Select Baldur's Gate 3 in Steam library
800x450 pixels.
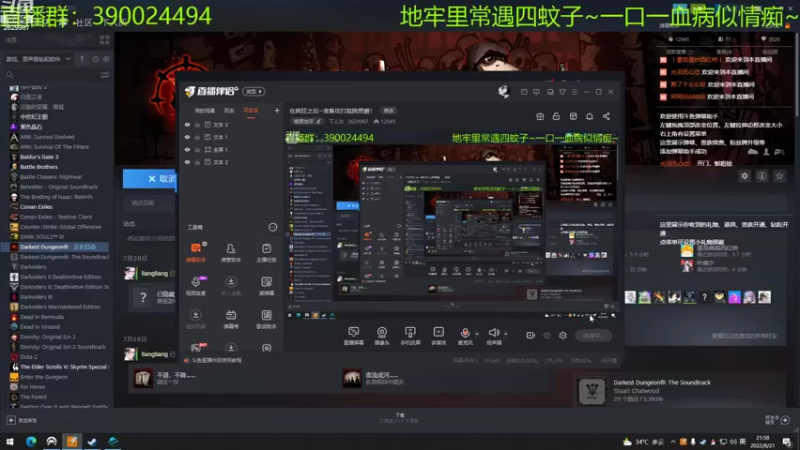tap(39, 157)
